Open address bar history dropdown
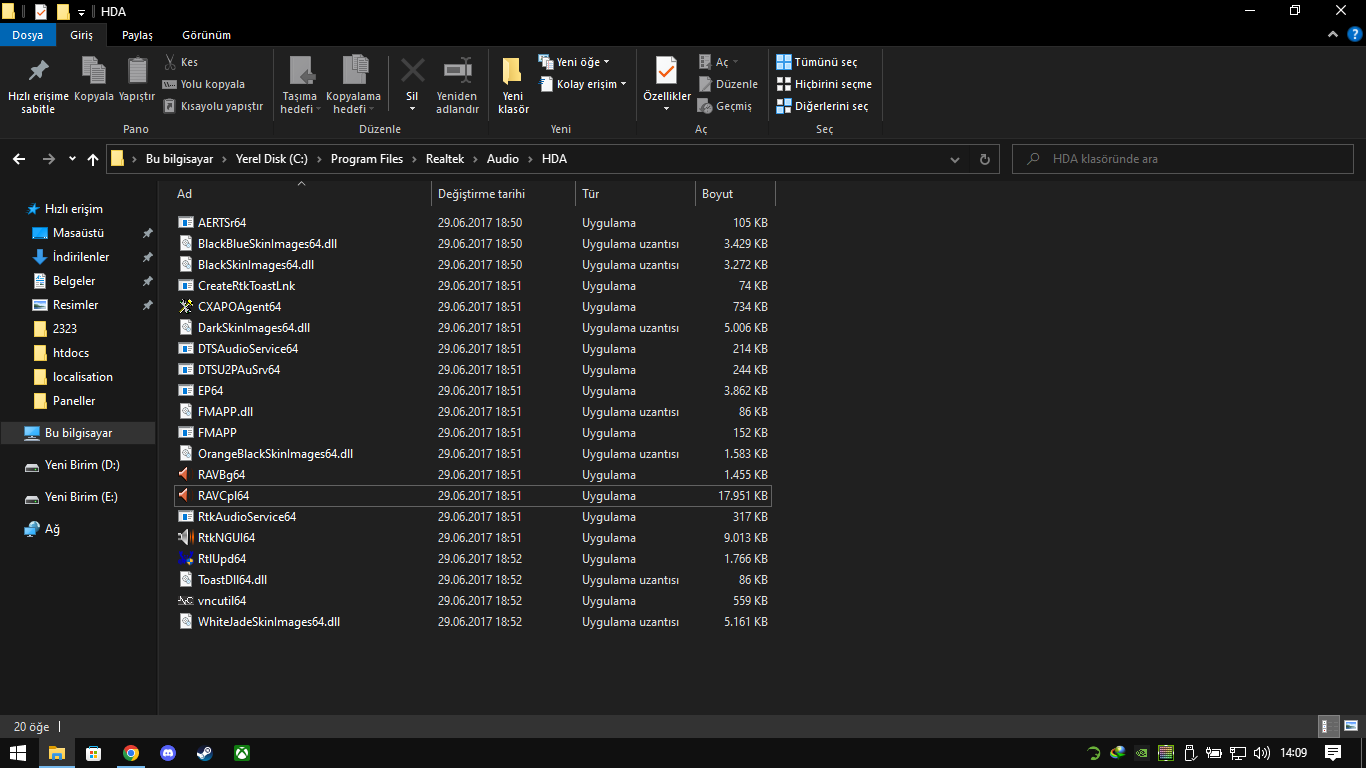This screenshot has height=768, width=1366. [x=955, y=159]
